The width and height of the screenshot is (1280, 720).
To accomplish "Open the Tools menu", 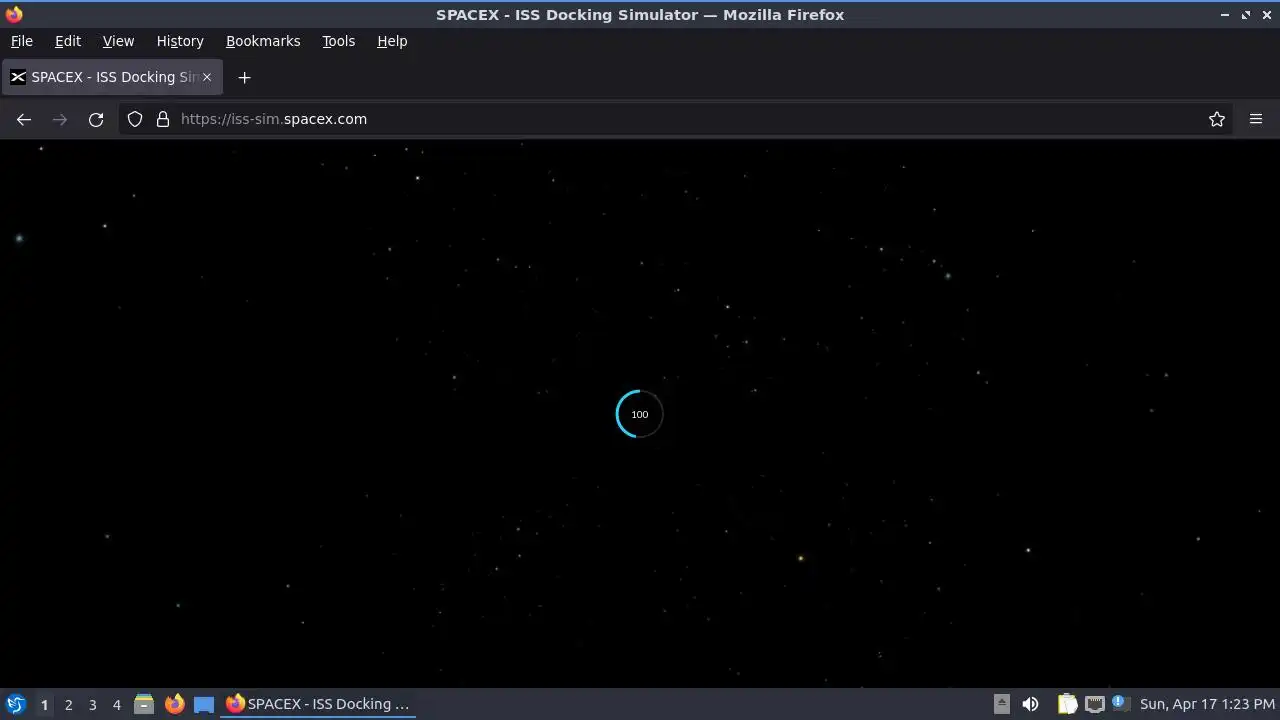I will pos(338,41).
